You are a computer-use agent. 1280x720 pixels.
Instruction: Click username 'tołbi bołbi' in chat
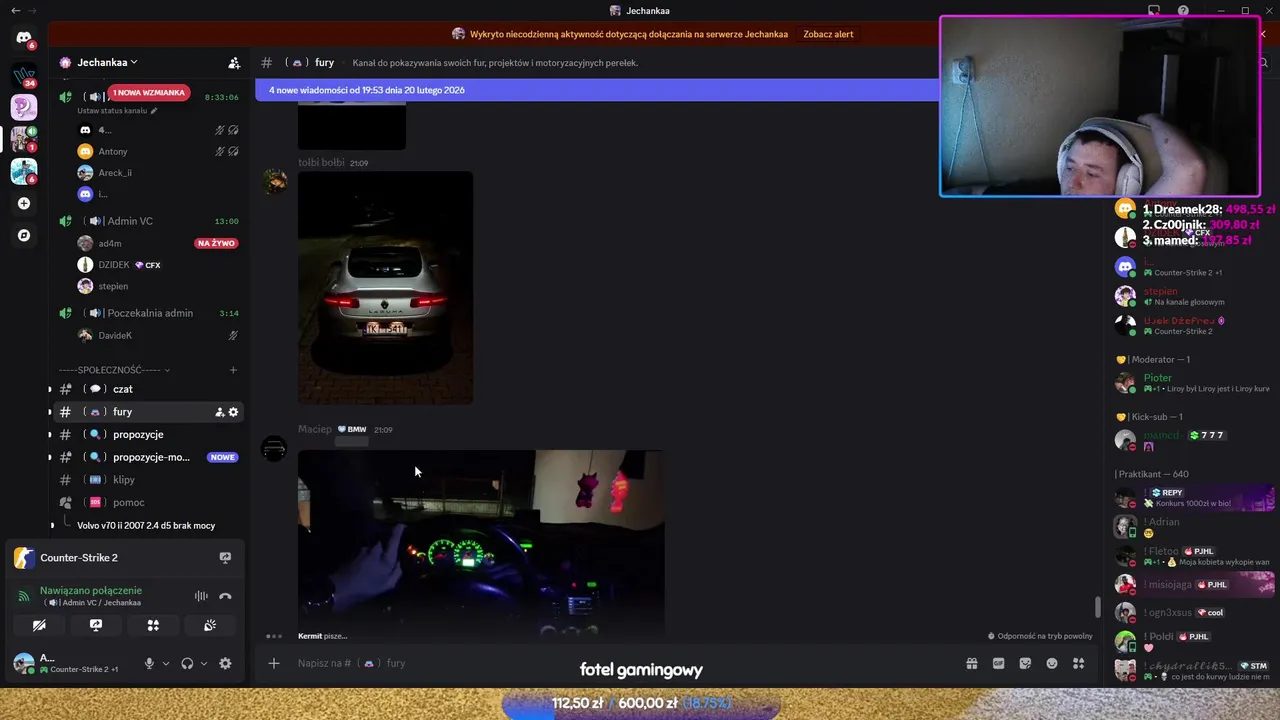pyautogui.click(x=321, y=162)
